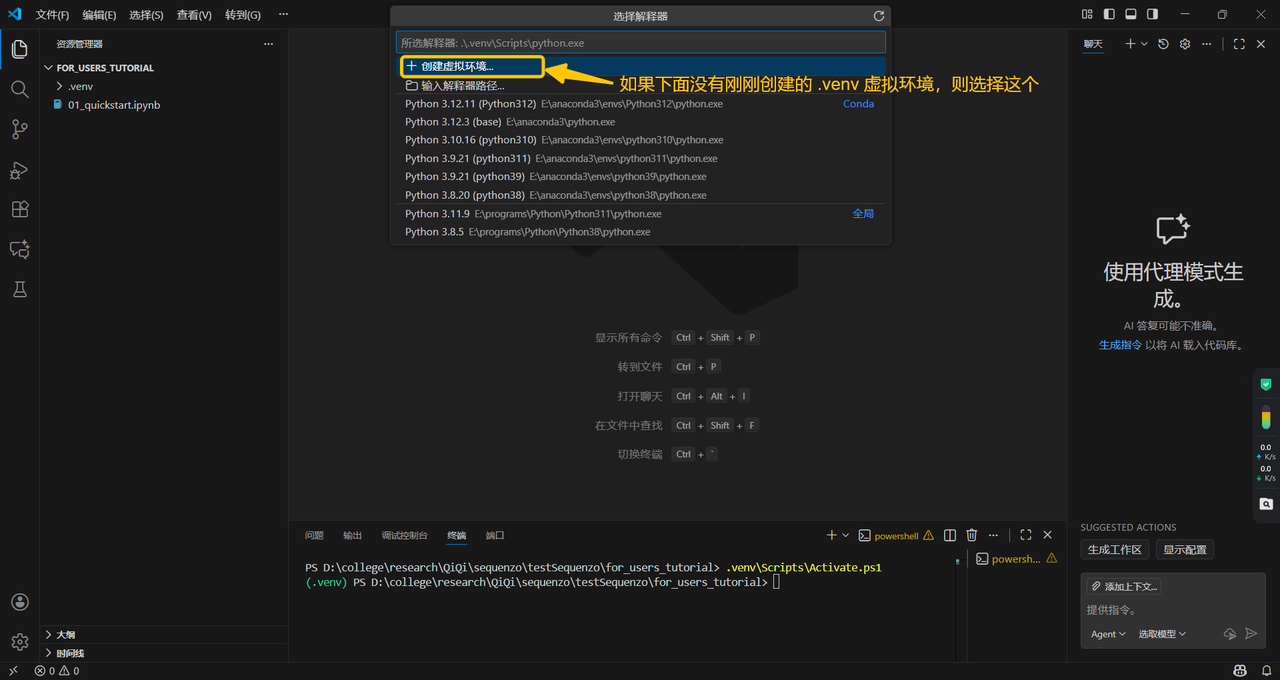Toggle the primary sidebar layout button

(x=1109, y=15)
